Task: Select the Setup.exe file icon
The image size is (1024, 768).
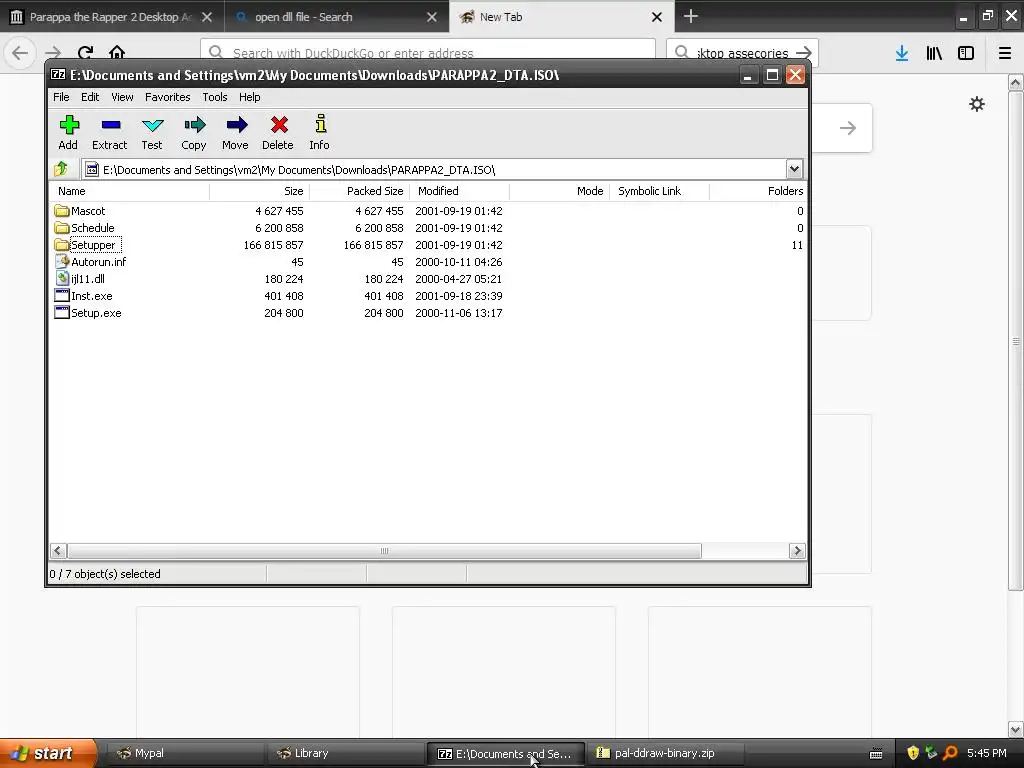Action: coord(62,313)
